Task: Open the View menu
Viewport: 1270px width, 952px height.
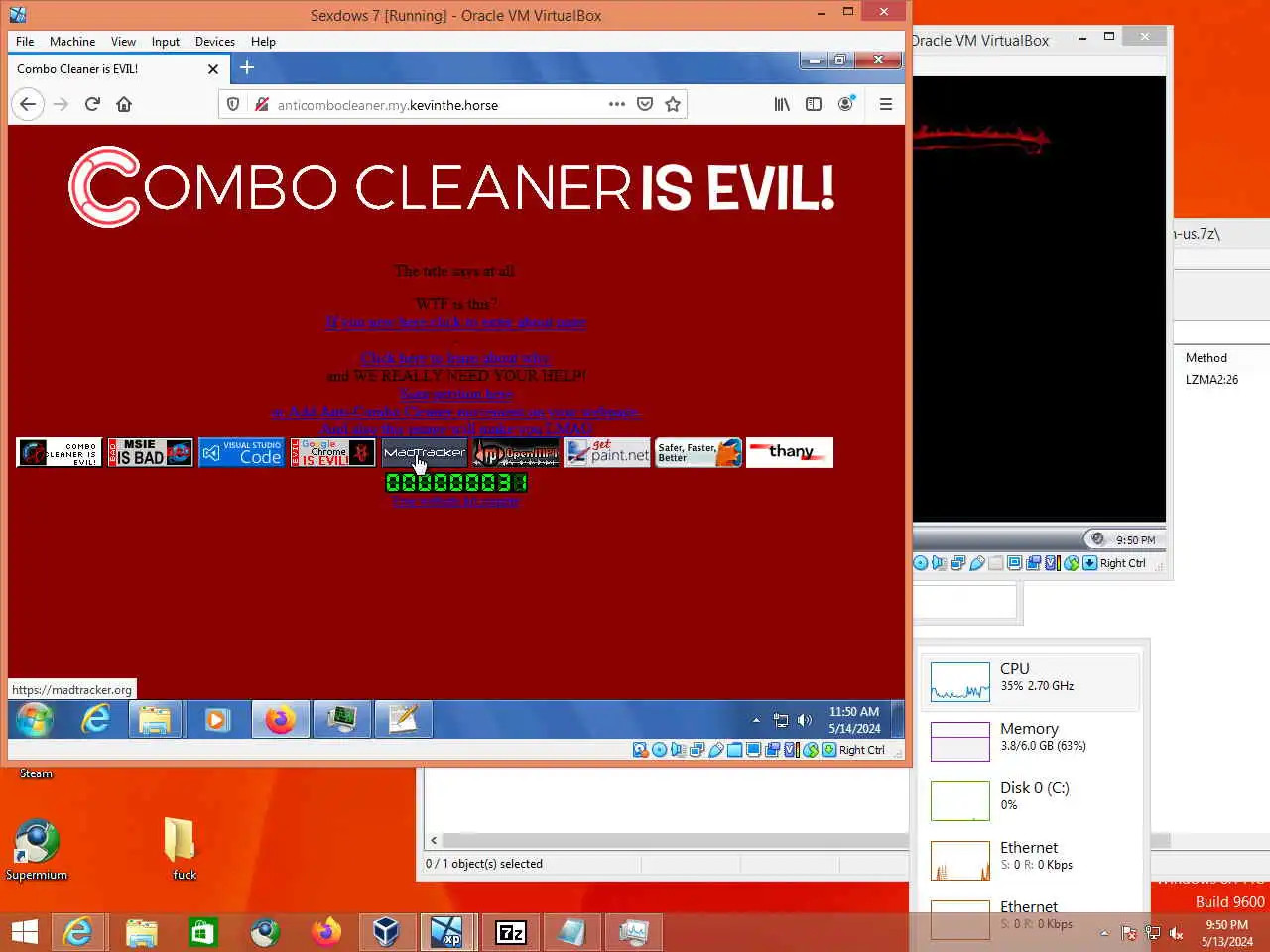Action: [x=123, y=42]
